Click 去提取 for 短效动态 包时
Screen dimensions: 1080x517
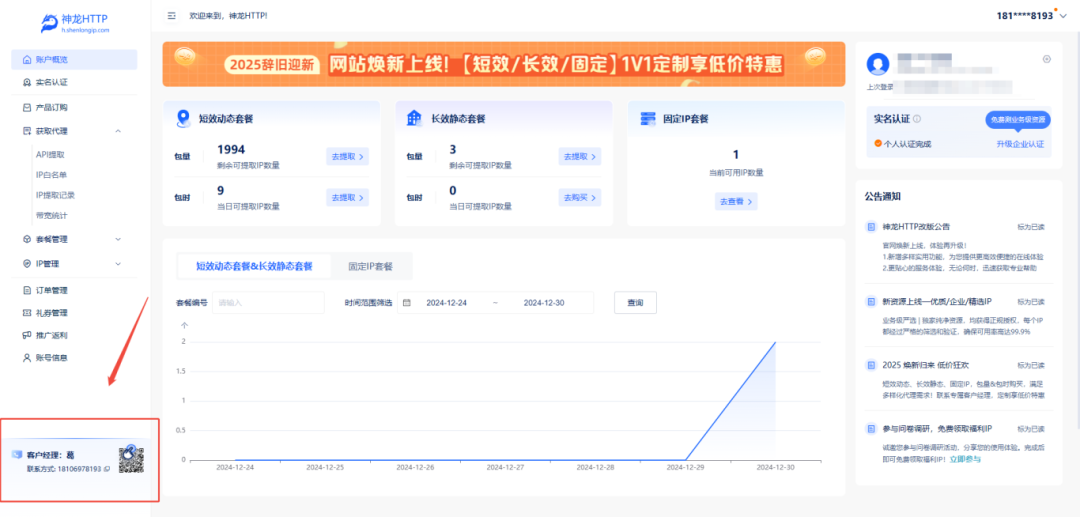pyautogui.click(x=347, y=197)
